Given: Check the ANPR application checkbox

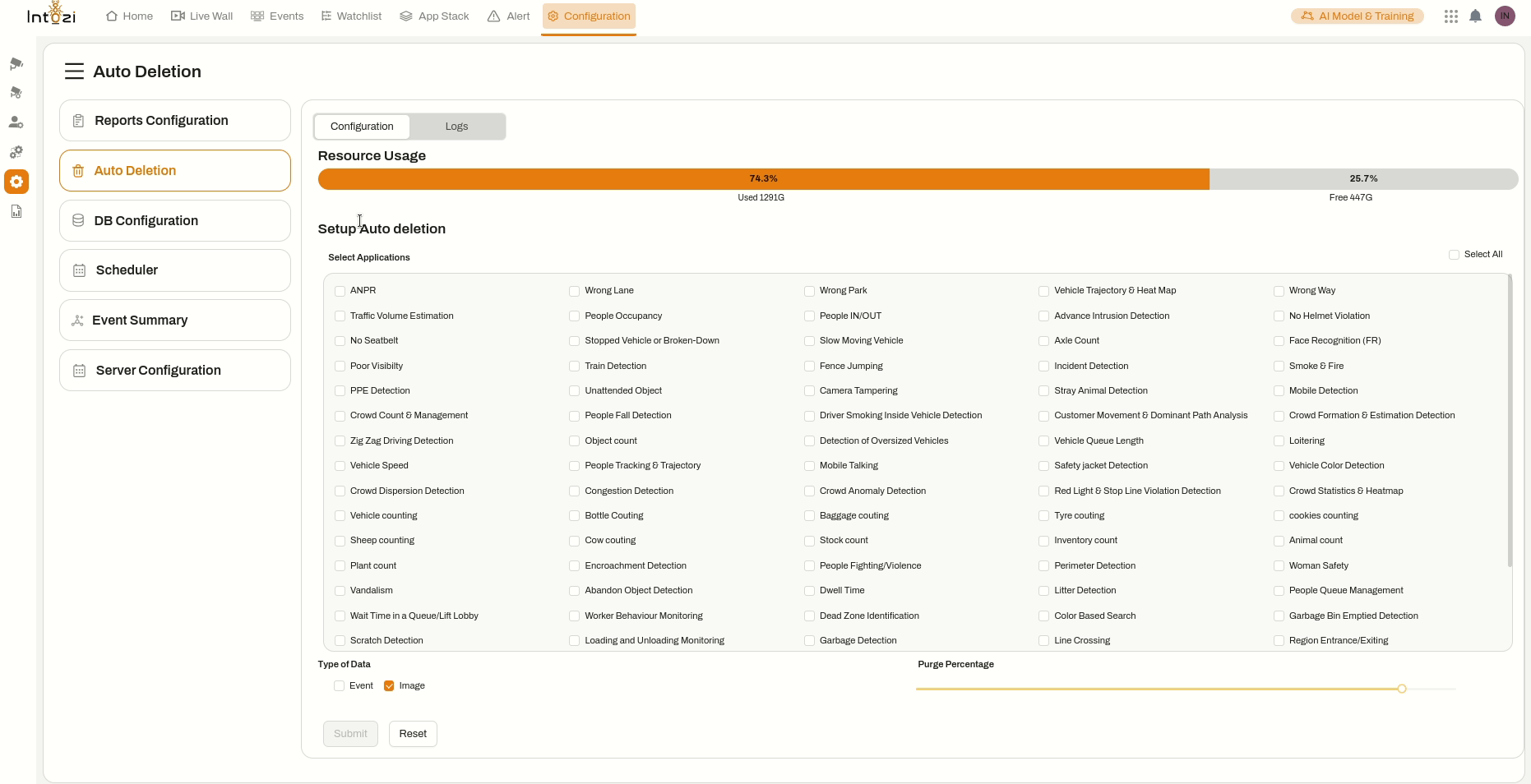Looking at the screenshot, I should (340, 291).
